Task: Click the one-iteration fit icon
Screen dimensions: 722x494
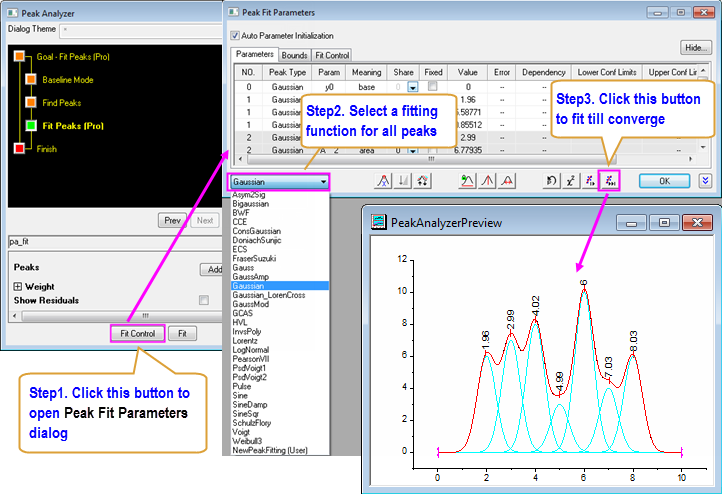Action: (590, 181)
